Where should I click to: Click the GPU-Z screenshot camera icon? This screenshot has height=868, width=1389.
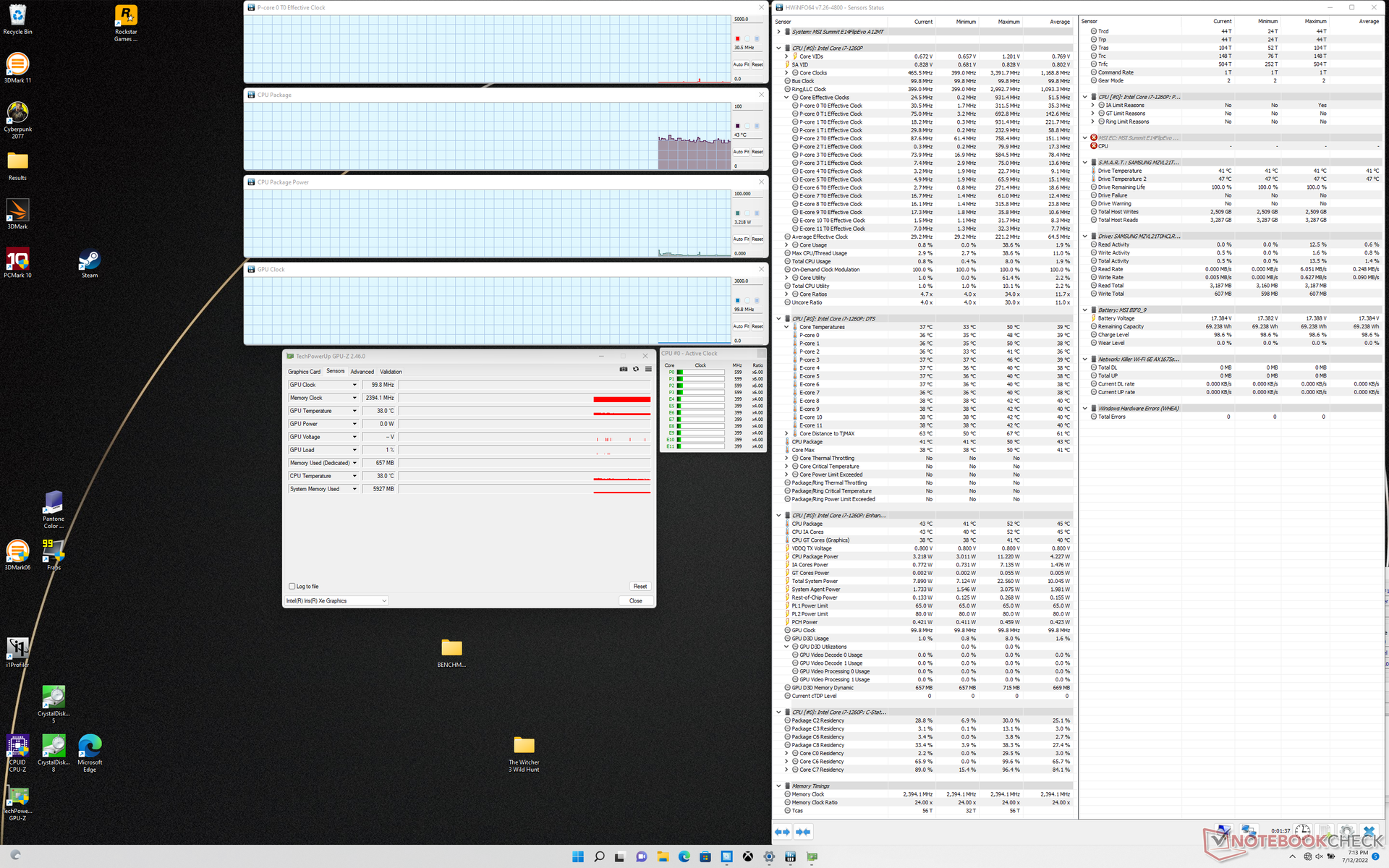(623, 369)
